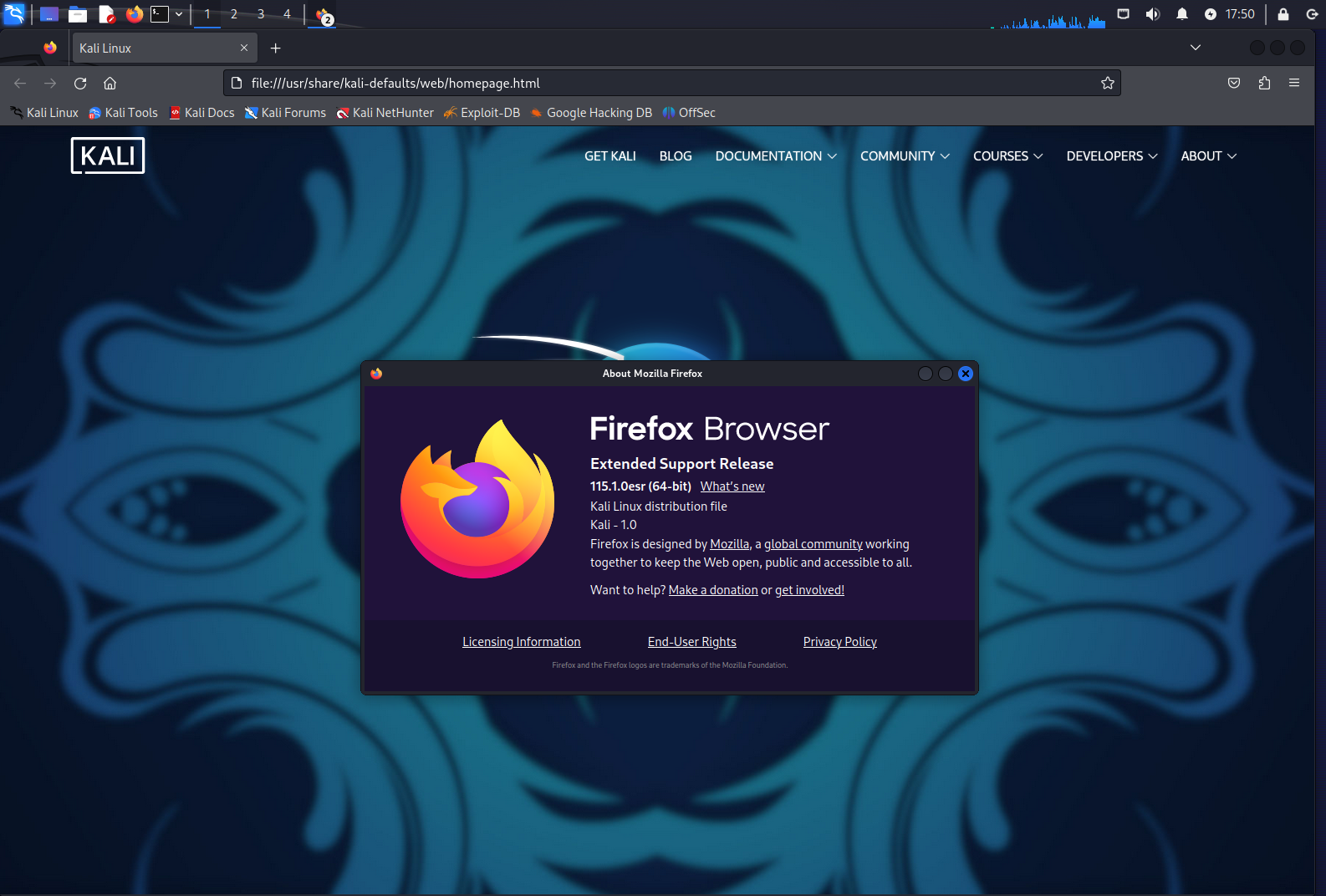Expand the ABOUT dropdown menu
The image size is (1326, 896).
[x=1208, y=156]
